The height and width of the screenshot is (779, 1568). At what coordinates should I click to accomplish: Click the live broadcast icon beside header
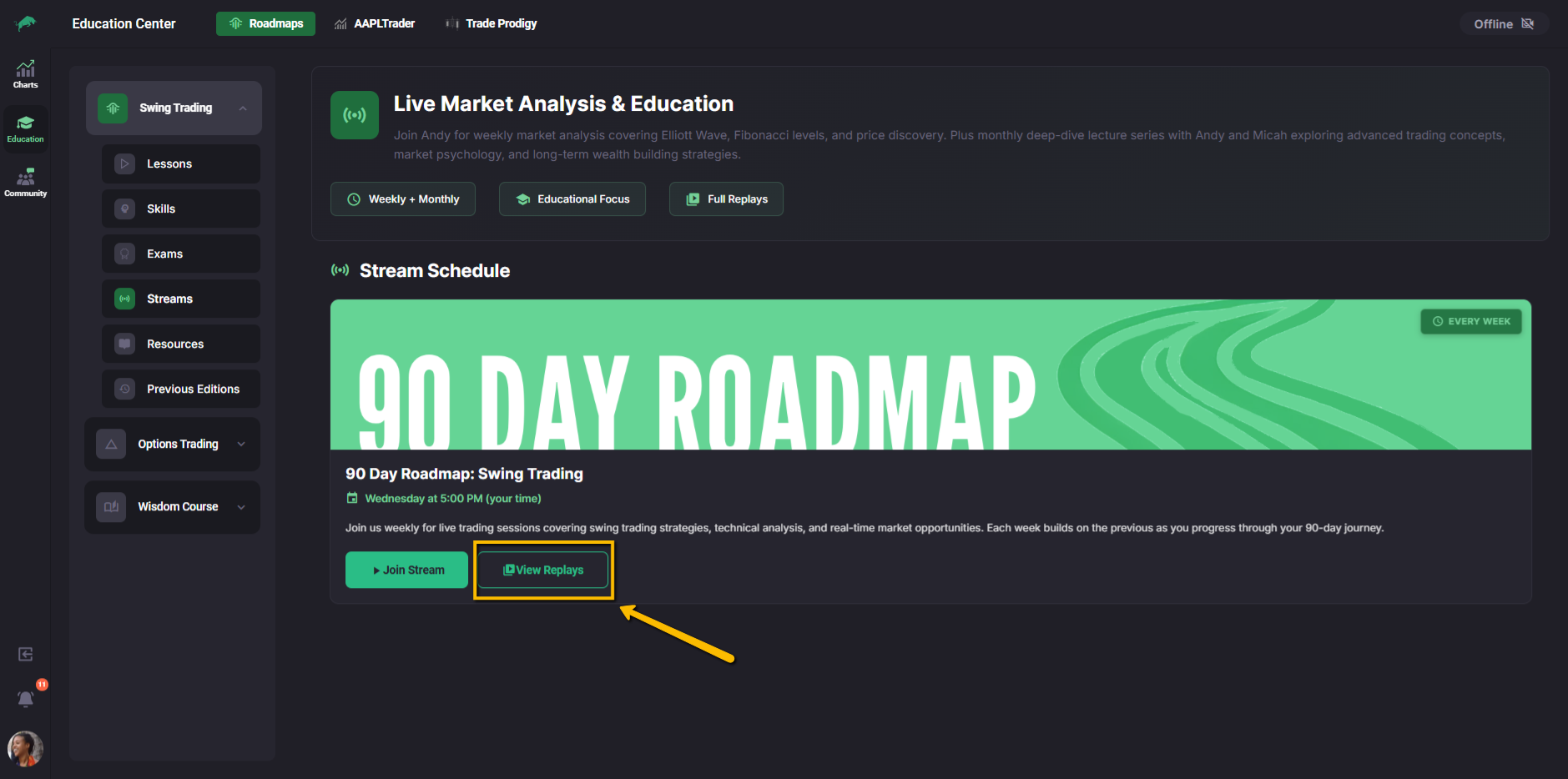pyautogui.click(x=355, y=115)
